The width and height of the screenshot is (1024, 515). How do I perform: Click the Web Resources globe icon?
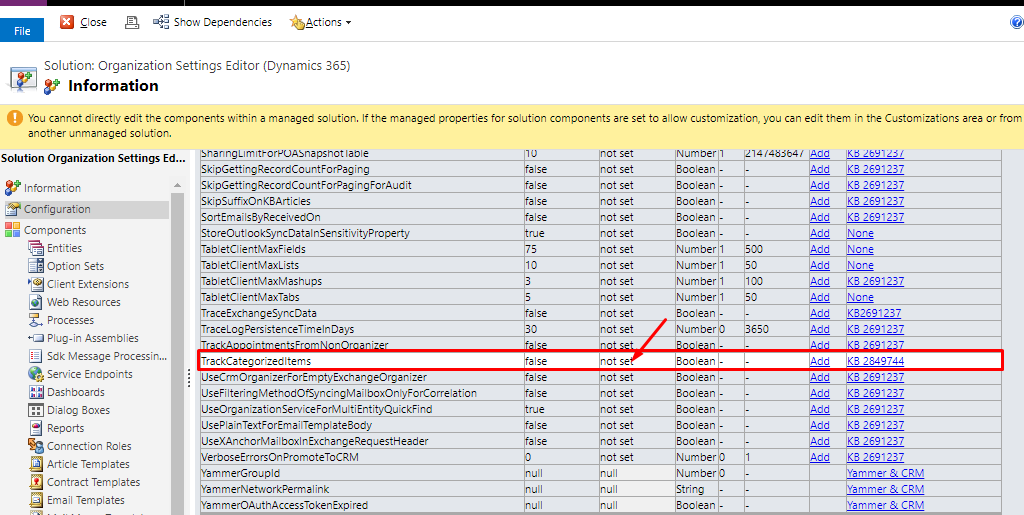[36, 302]
